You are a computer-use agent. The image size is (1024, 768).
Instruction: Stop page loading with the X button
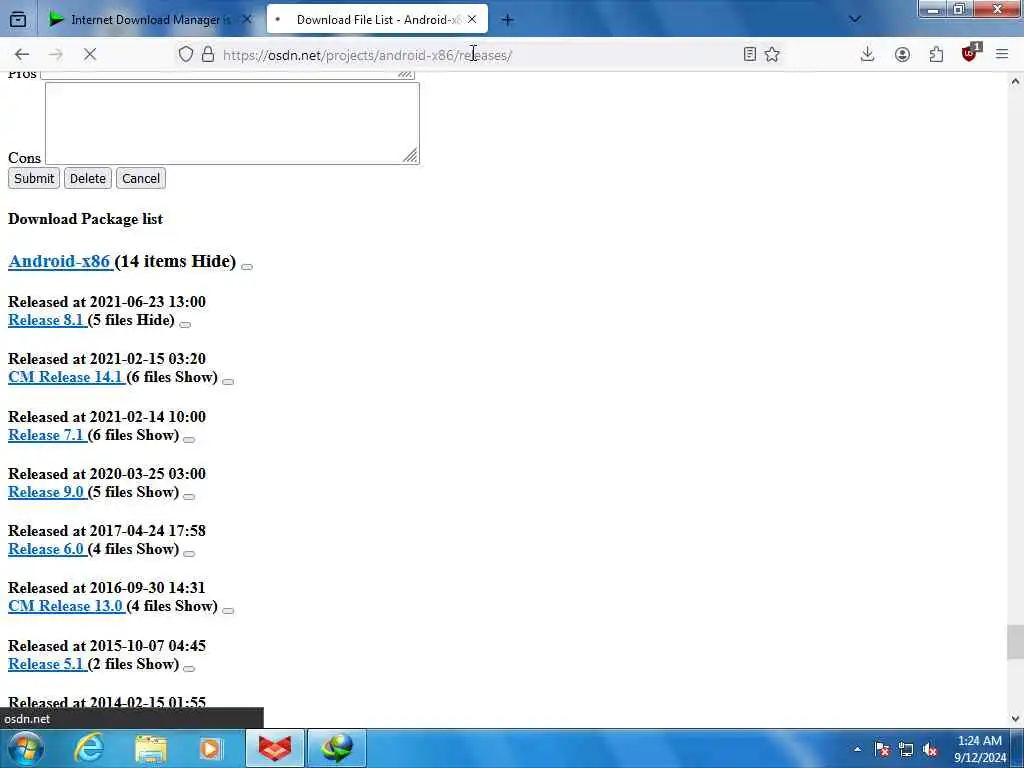[x=90, y=55]
